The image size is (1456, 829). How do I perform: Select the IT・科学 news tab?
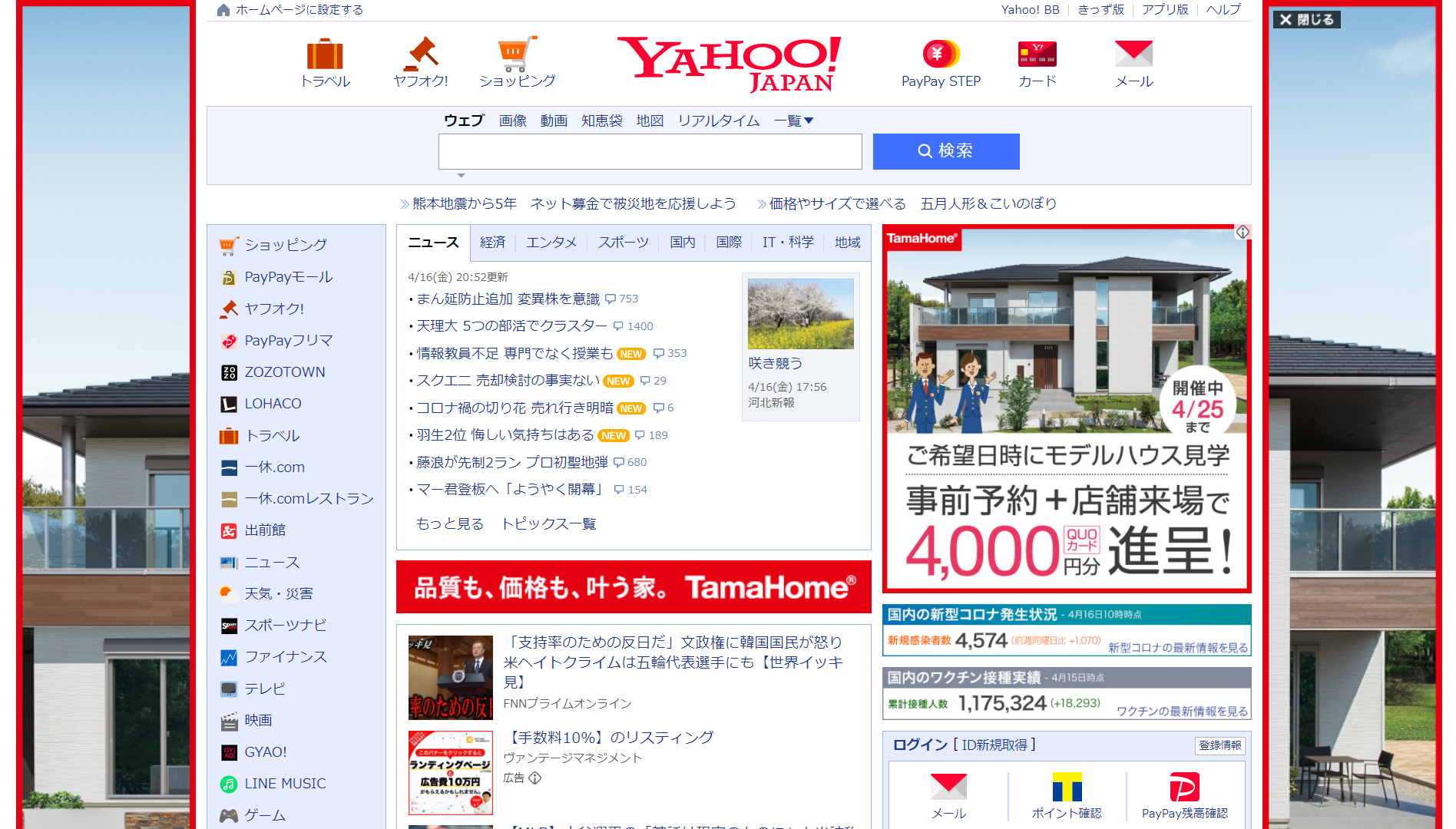pos(788,243)
